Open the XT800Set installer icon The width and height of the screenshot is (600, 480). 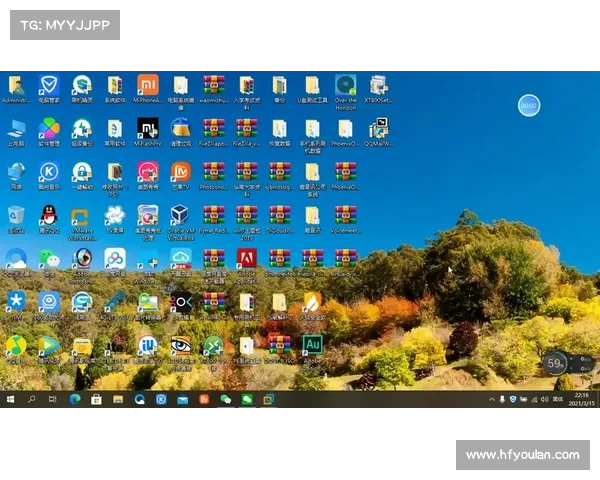point(378,85)
